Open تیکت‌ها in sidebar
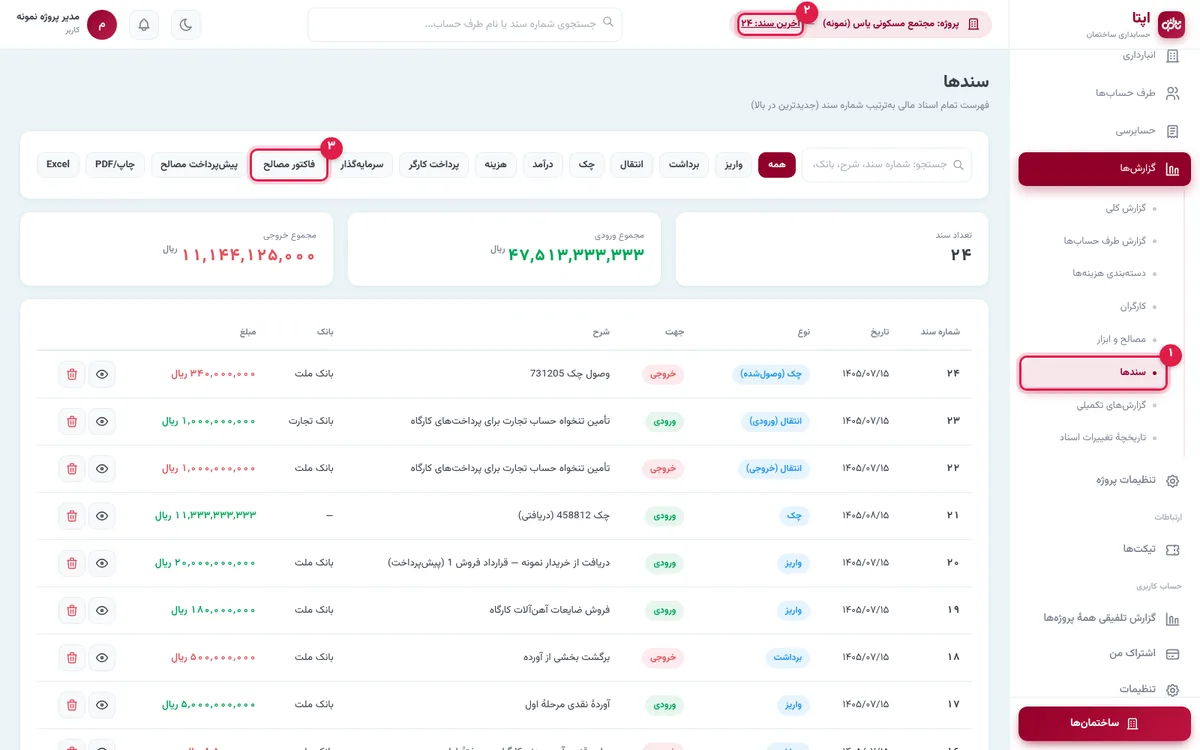Viewport: 1200px width, 750px height. tap(1104, 549)
